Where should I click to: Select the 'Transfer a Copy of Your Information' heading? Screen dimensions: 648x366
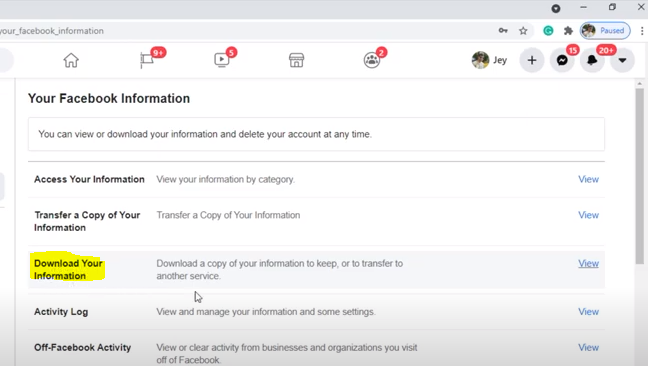point(87,221)
